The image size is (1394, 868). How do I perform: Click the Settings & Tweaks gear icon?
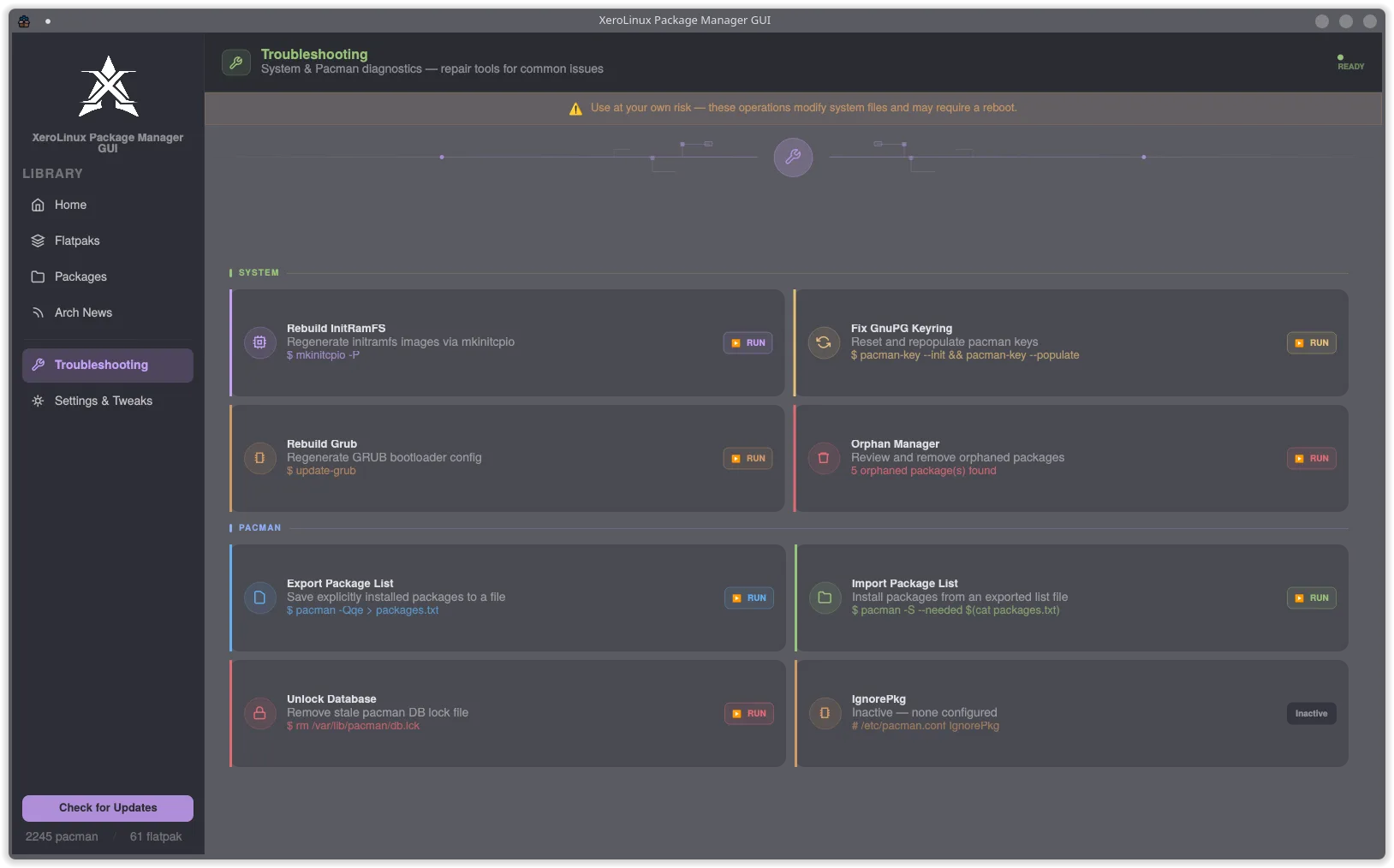click(38, 401)
